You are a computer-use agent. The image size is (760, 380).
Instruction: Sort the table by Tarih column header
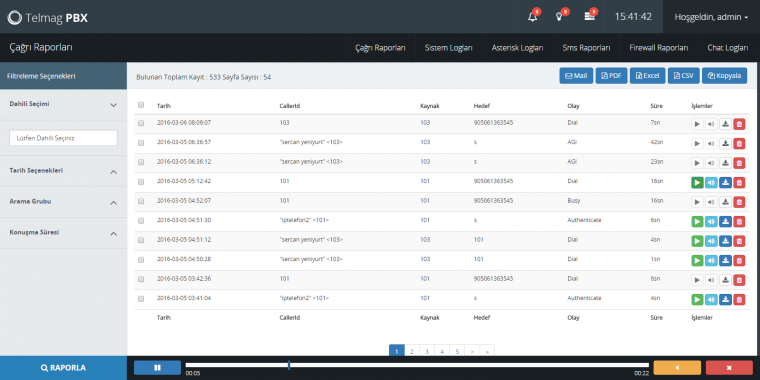point(164,106)
